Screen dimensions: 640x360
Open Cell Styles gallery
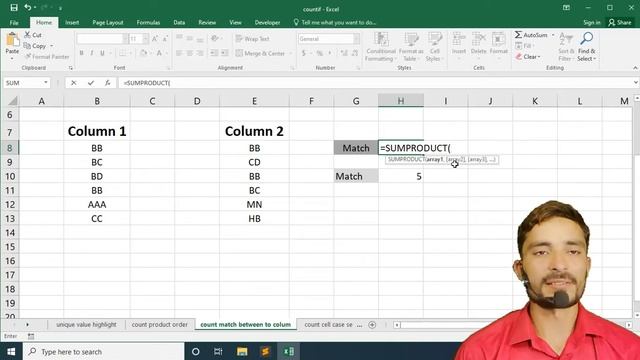pos(435,47)
